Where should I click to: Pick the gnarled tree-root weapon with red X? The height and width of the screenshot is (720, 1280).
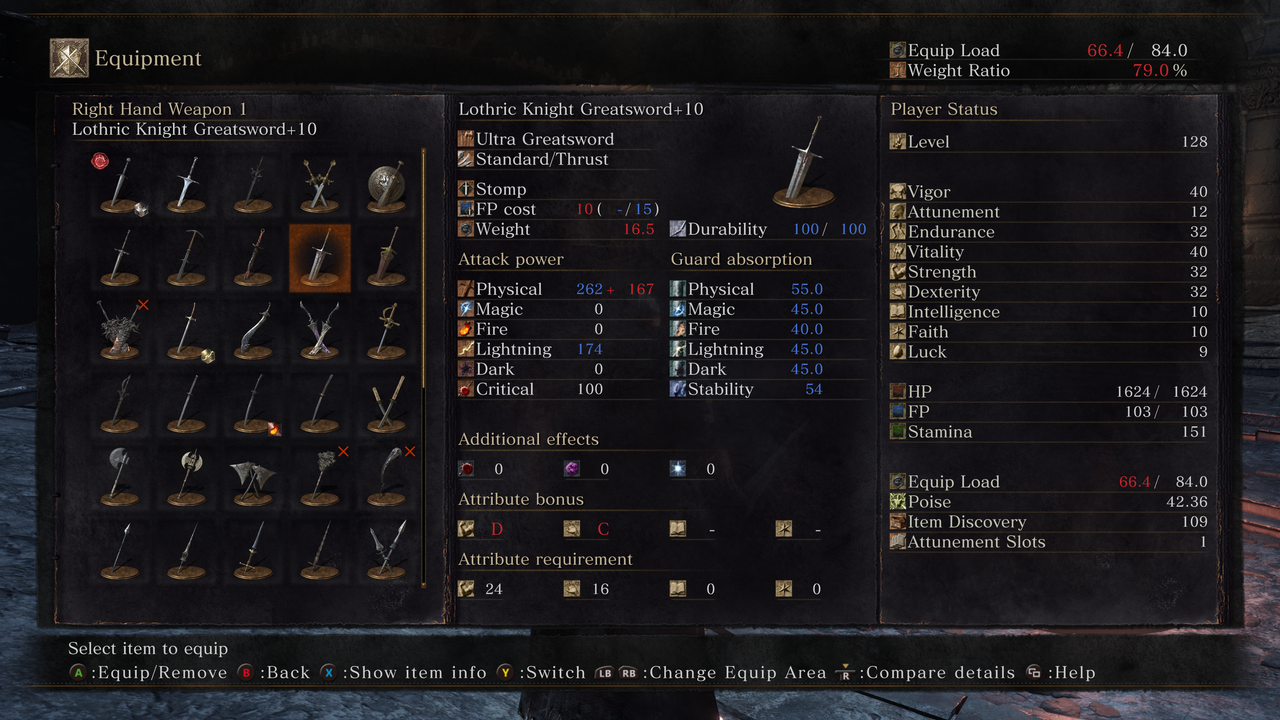click(x=120, y=330)
